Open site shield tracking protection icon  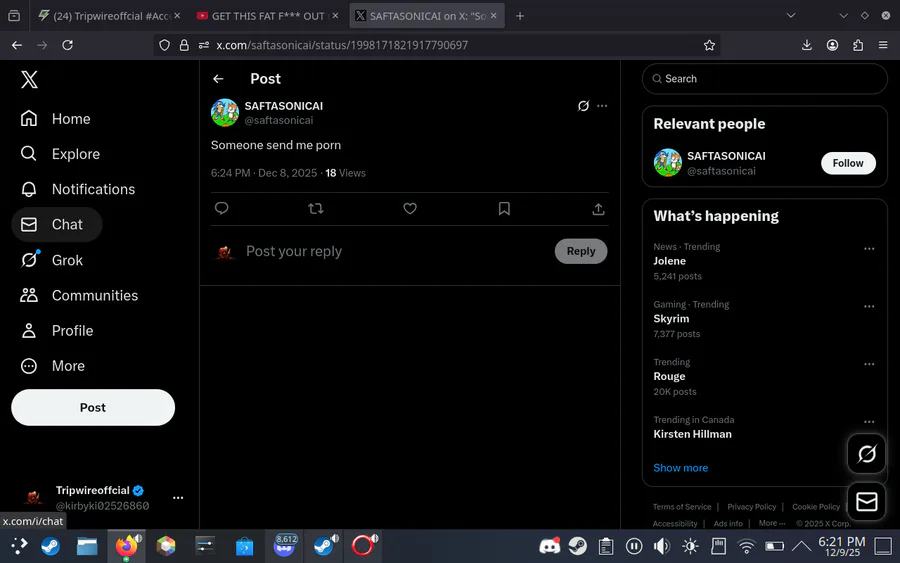click(x=165, y=45)
